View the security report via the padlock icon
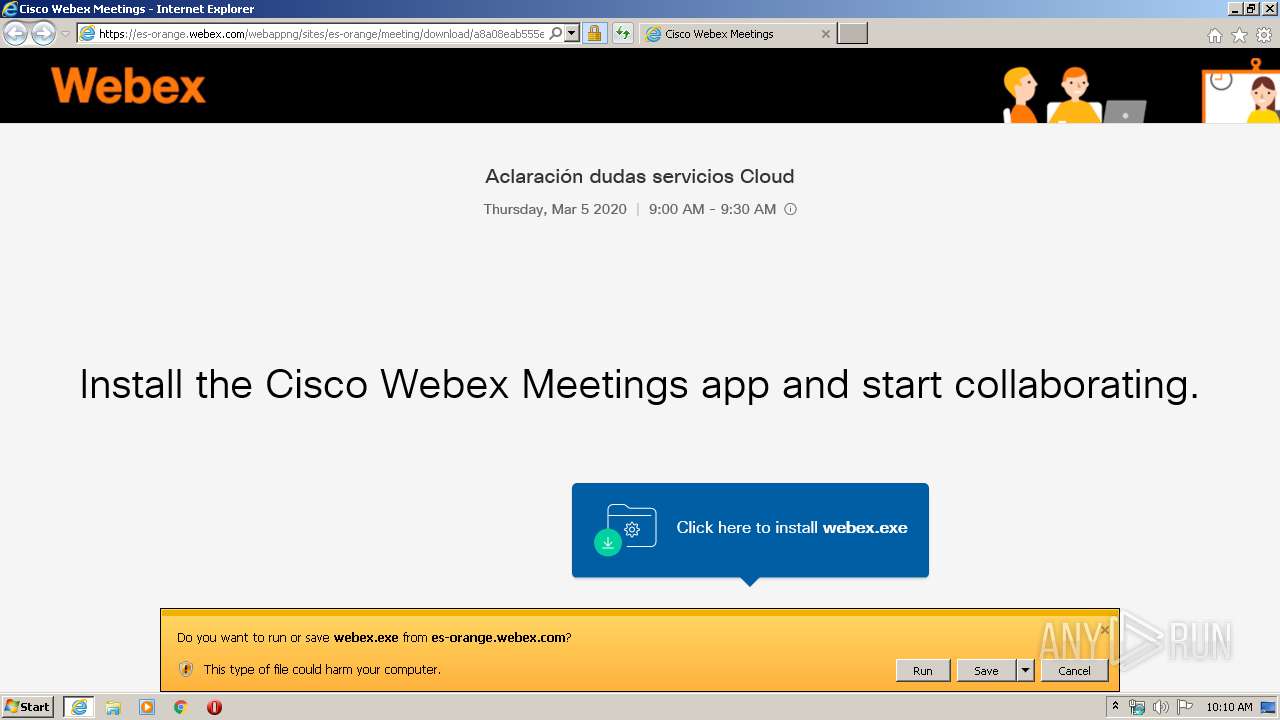 coord(594,34)
